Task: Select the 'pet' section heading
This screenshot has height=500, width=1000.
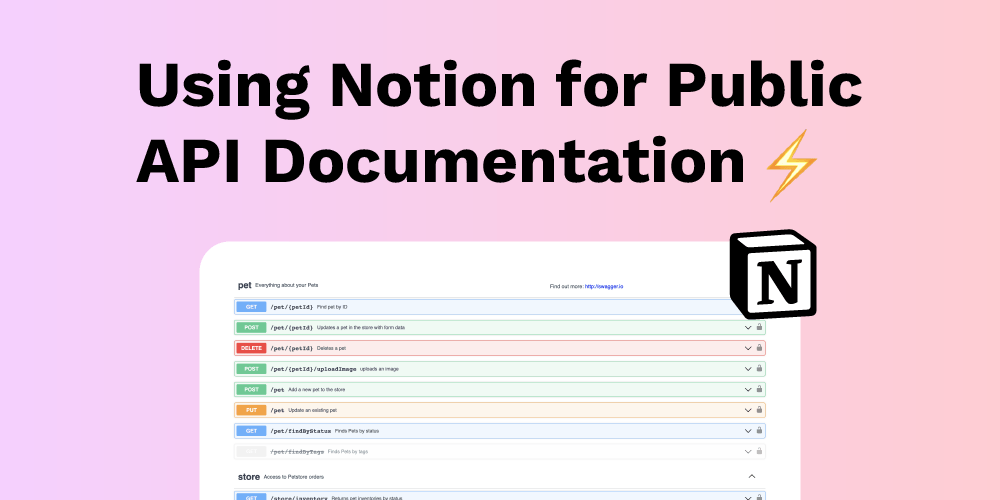Action: (x=244, y=285)
